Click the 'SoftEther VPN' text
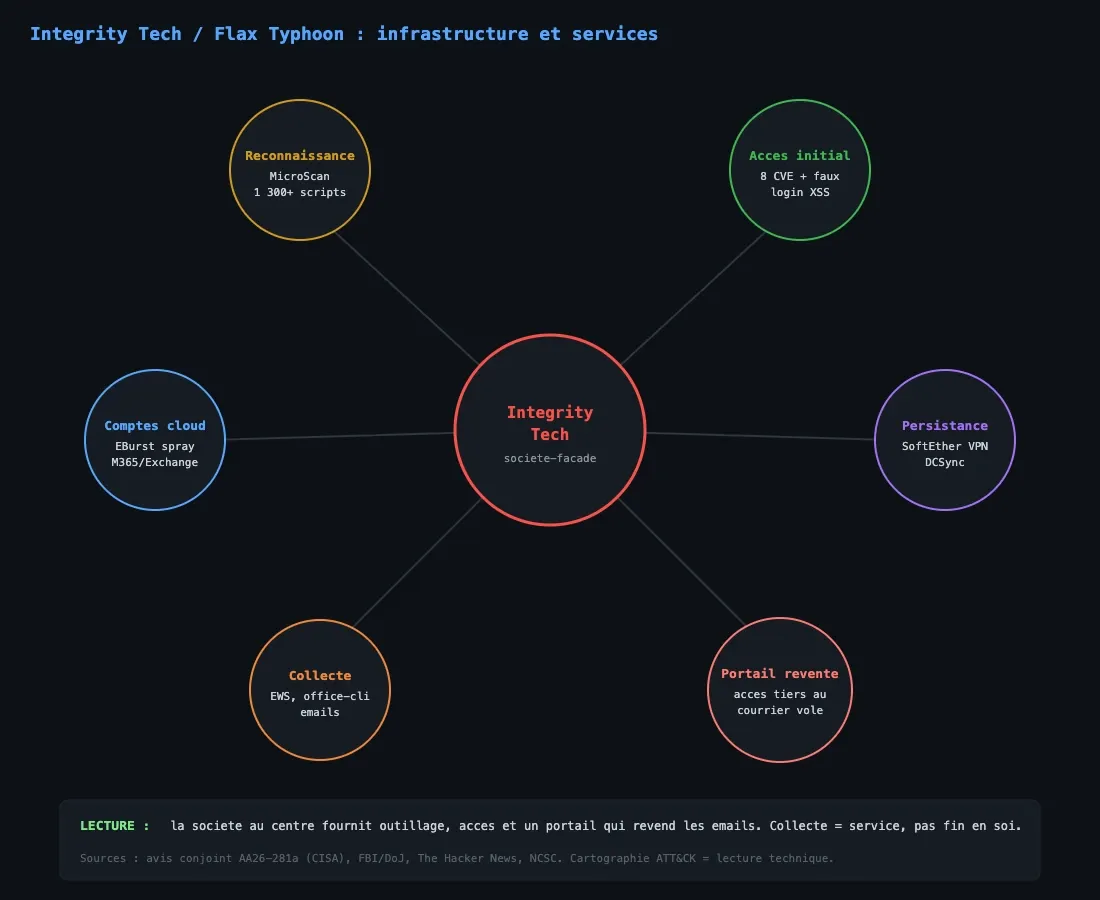This screenshot has height=900, width=1100. (x=945, y=446)
